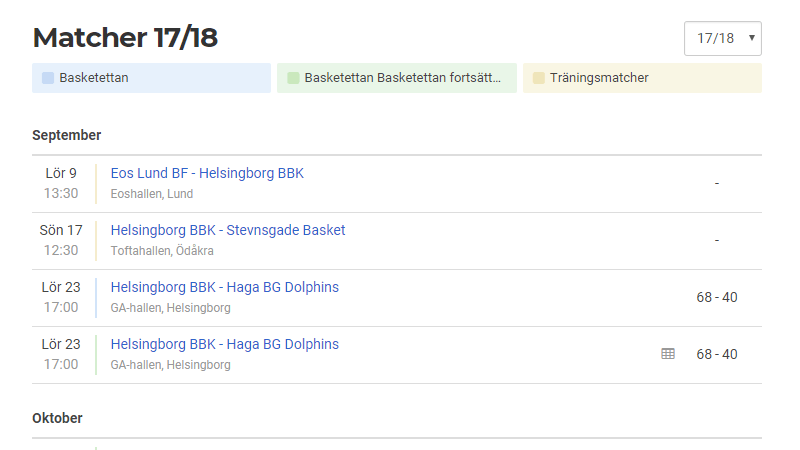
Task: Toggle the Träningsmatcher filter chip
Action: tap(642, 78)
